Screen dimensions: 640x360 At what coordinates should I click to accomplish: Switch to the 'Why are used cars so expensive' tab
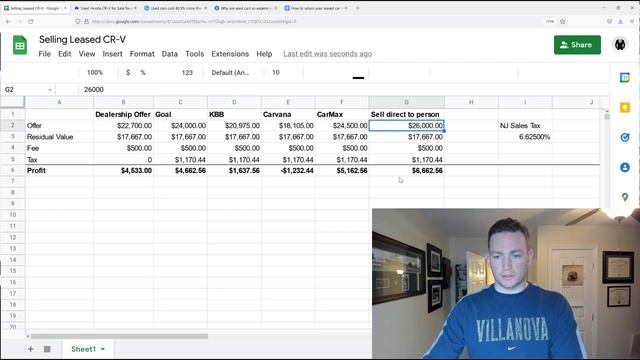click(x=246, y=8)
